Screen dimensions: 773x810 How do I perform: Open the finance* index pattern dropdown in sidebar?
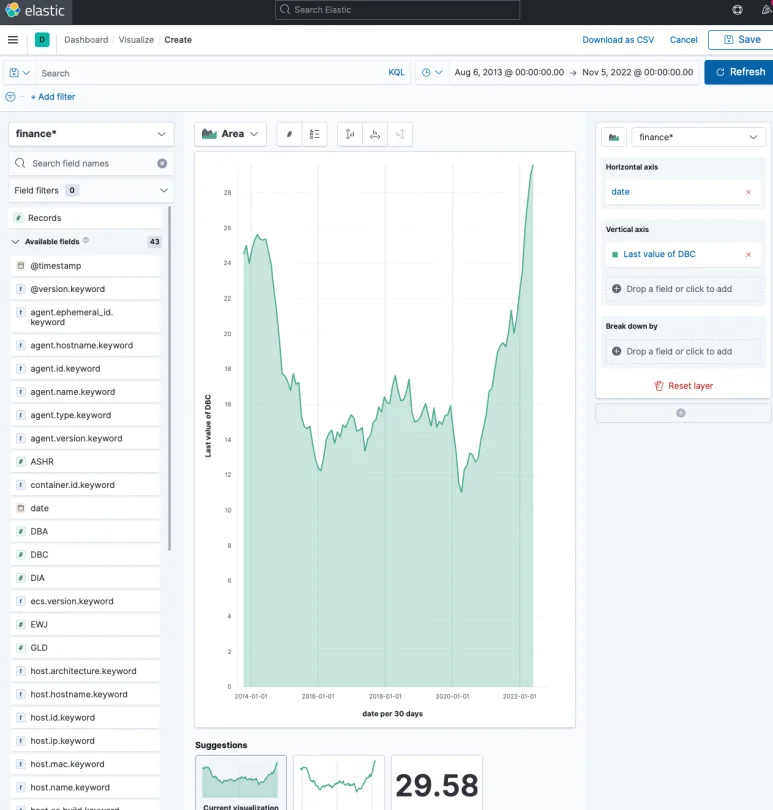[91, 134]
